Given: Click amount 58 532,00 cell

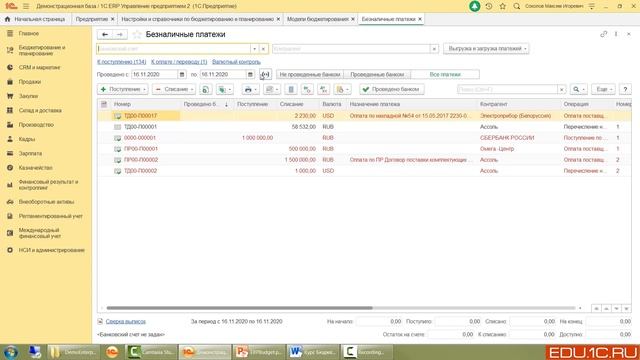Looking at the screenshot, I should (x=304, y=127).
